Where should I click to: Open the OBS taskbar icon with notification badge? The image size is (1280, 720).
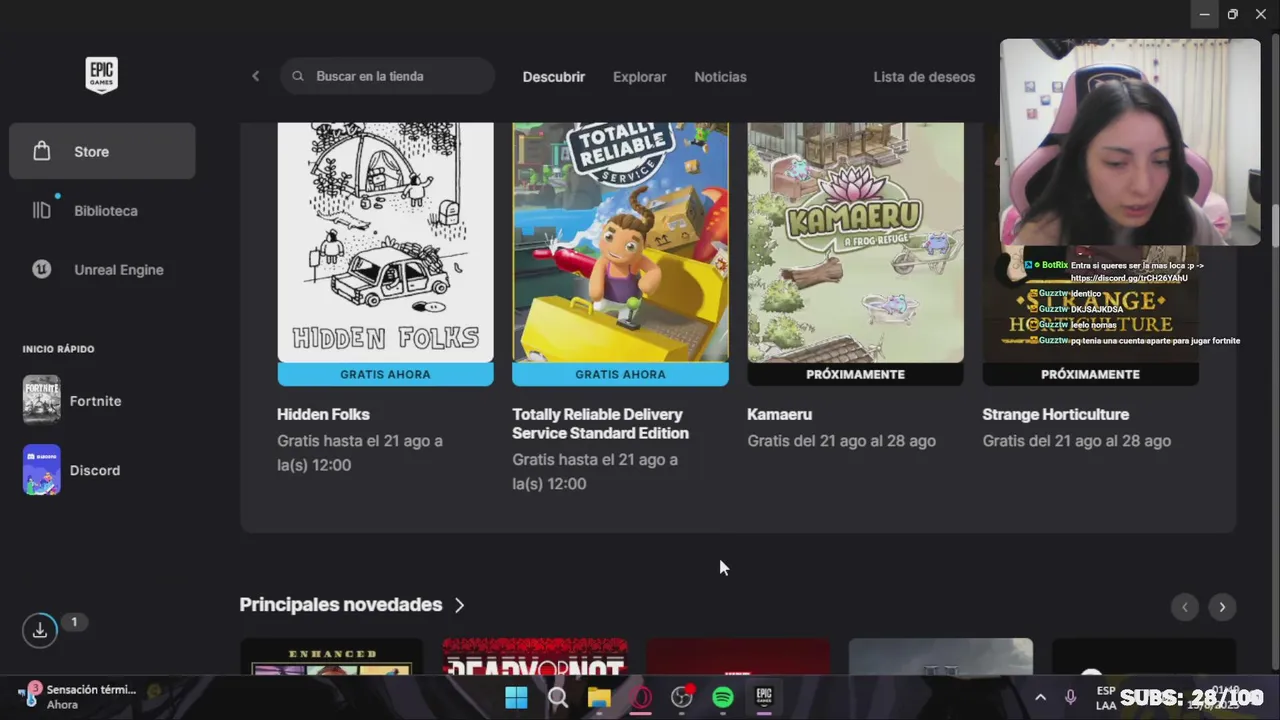pos(683,696)
